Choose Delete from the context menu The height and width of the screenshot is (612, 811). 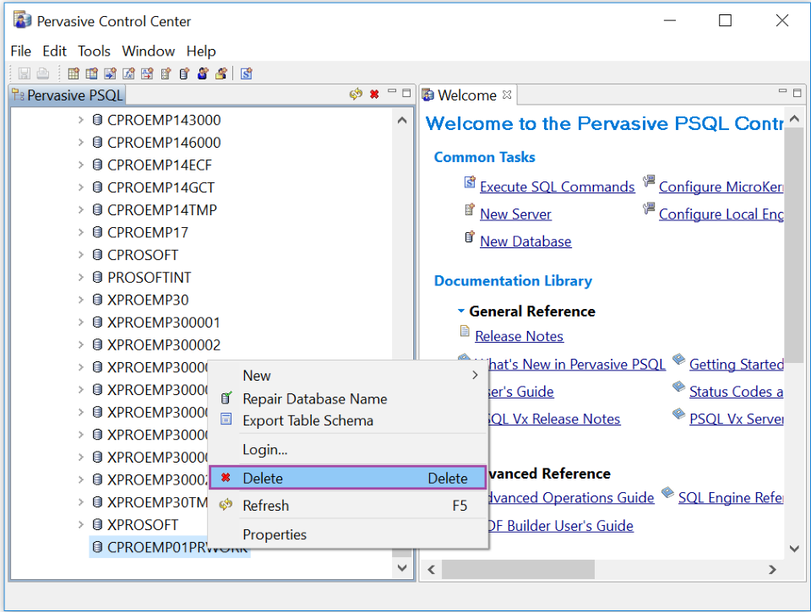pyautogui.click(x=349, y=478)
